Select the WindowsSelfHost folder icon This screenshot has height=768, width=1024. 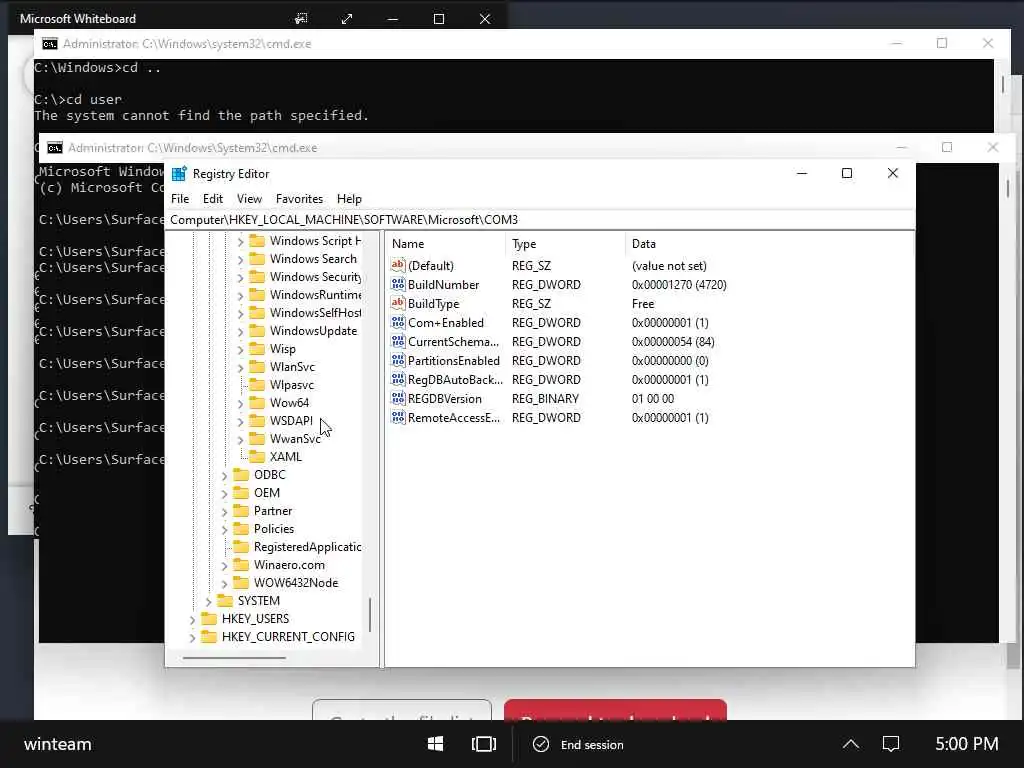257,313
